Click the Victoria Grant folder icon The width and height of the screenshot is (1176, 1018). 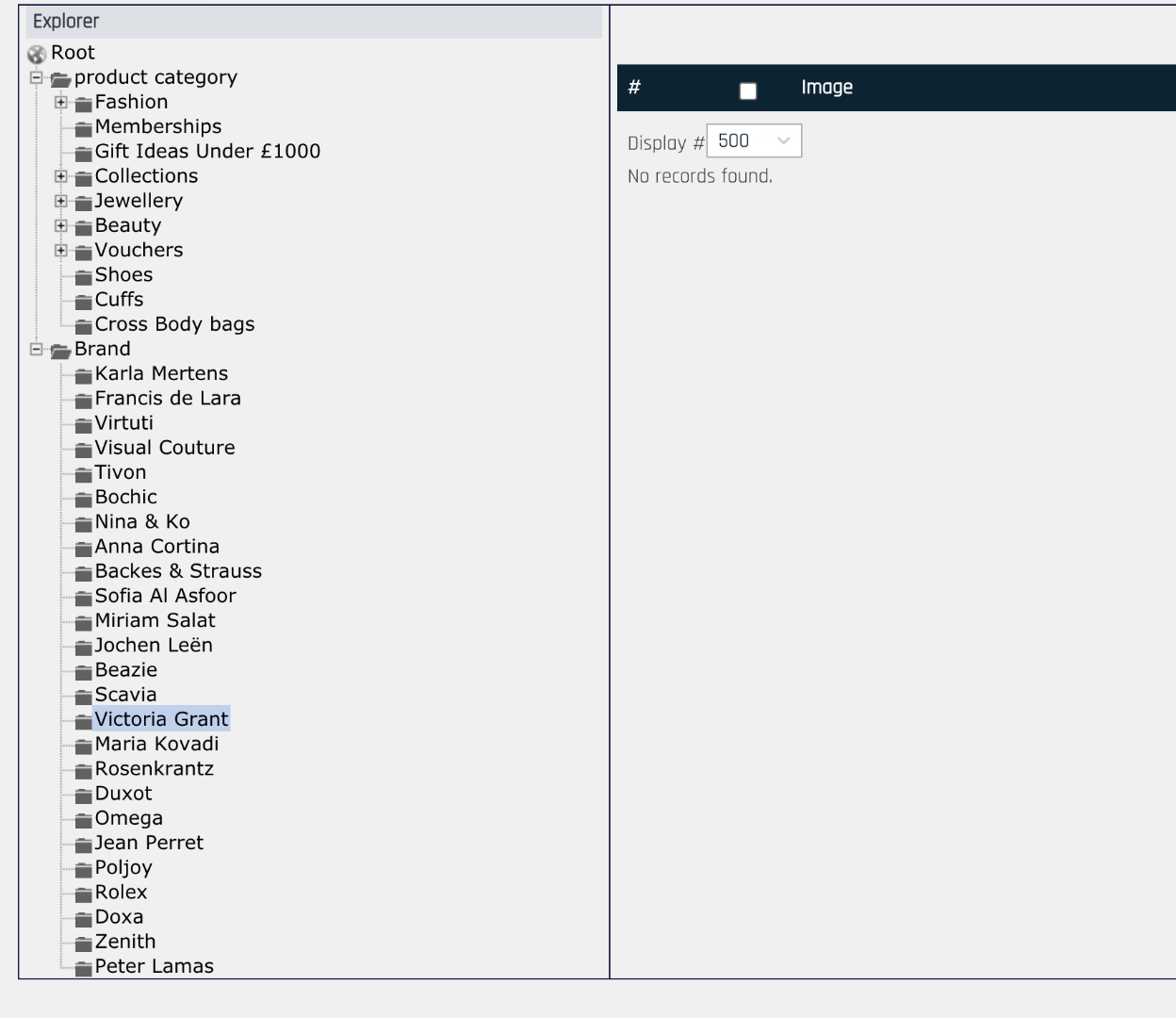(x=84, y=721)
